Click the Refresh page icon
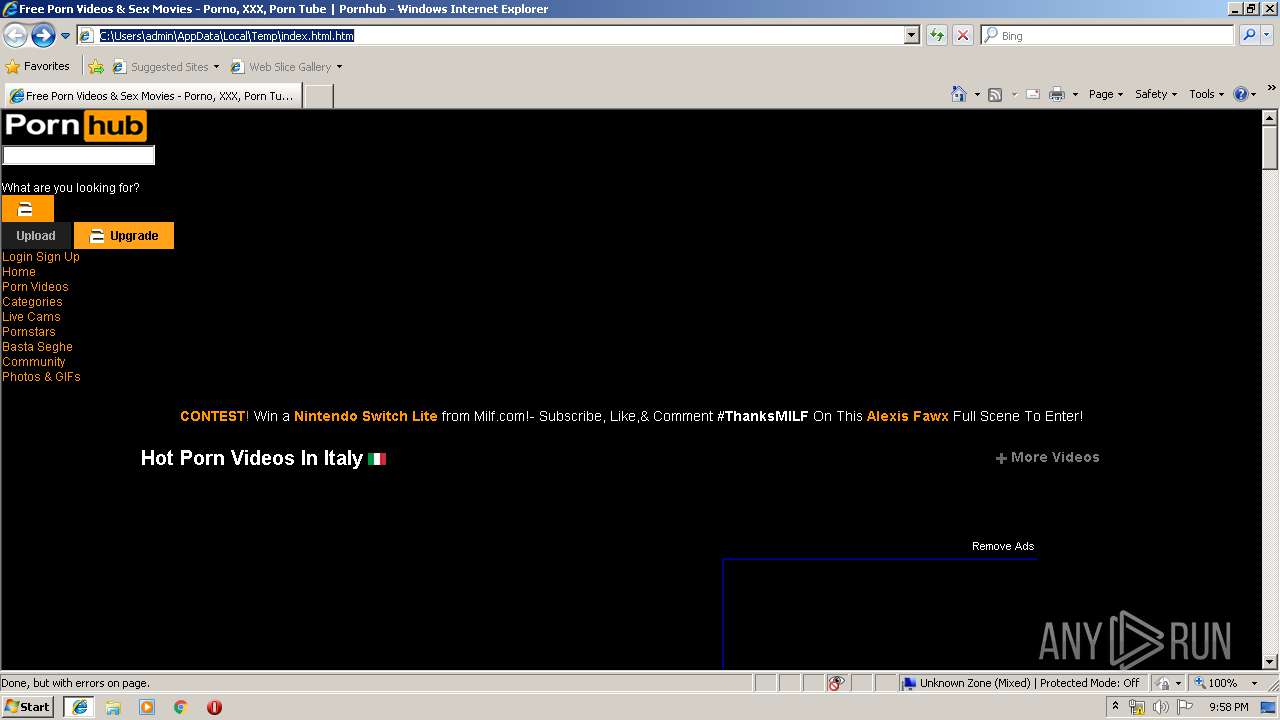The width and height of the screenshot is (1280, 720). tap(936, 36)
